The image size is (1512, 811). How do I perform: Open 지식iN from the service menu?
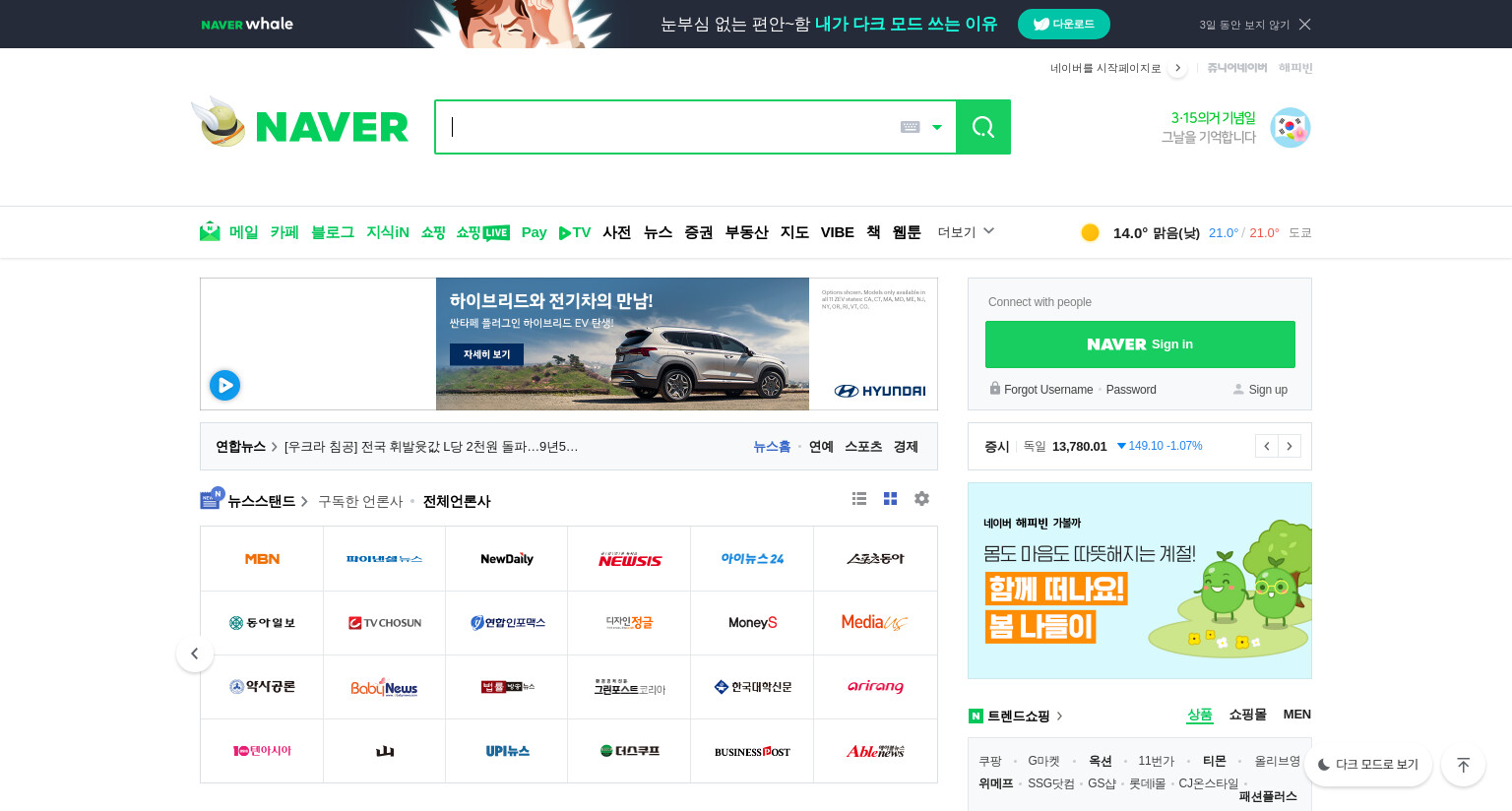tap(388, 232)
